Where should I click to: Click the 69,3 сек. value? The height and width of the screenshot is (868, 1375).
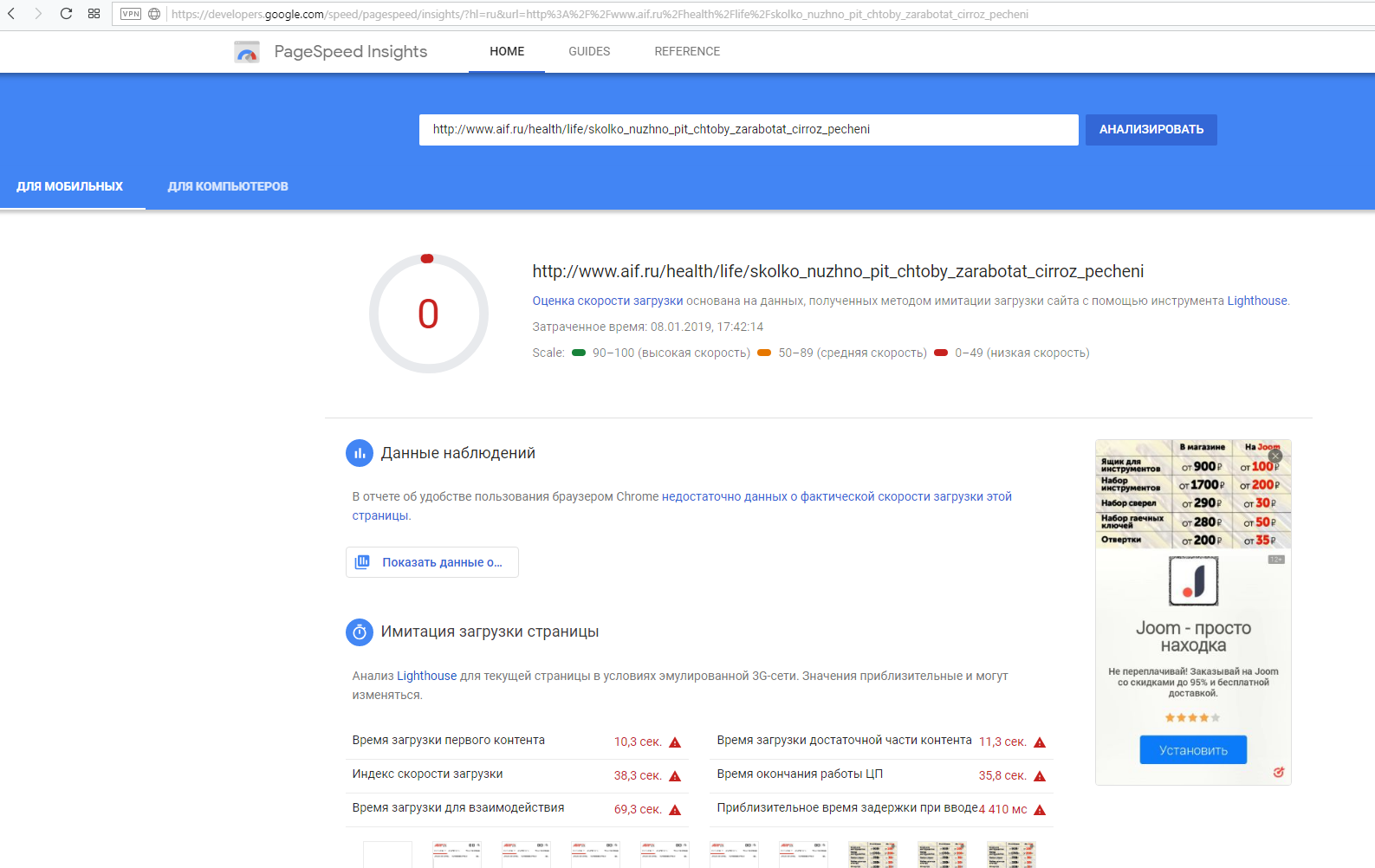click(638, 810)
